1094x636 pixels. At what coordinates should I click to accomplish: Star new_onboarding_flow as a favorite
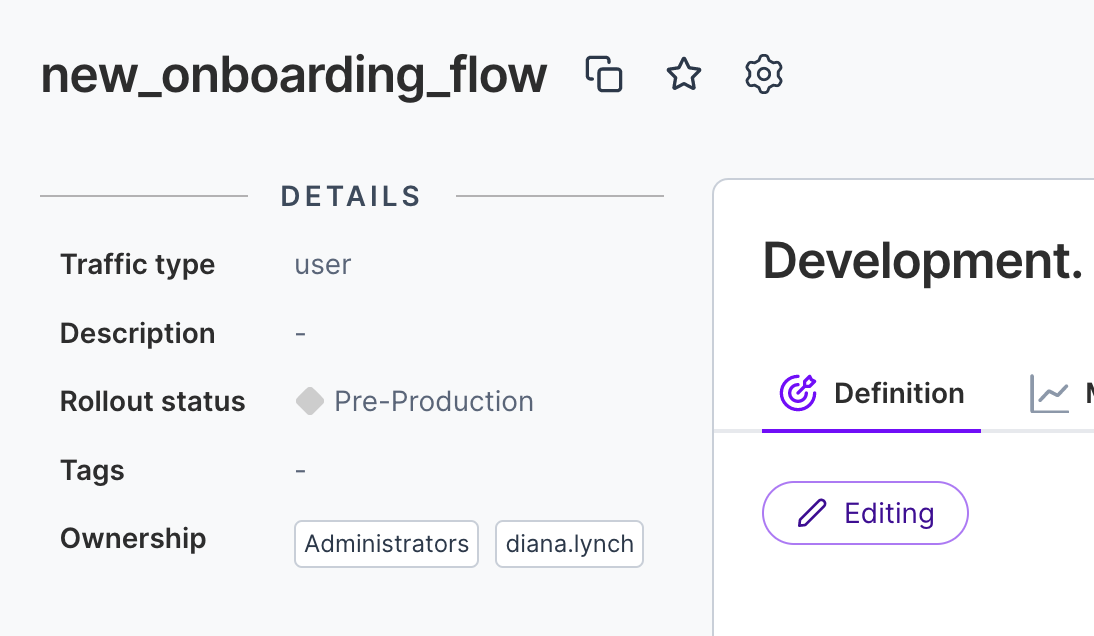coord(684,75)
